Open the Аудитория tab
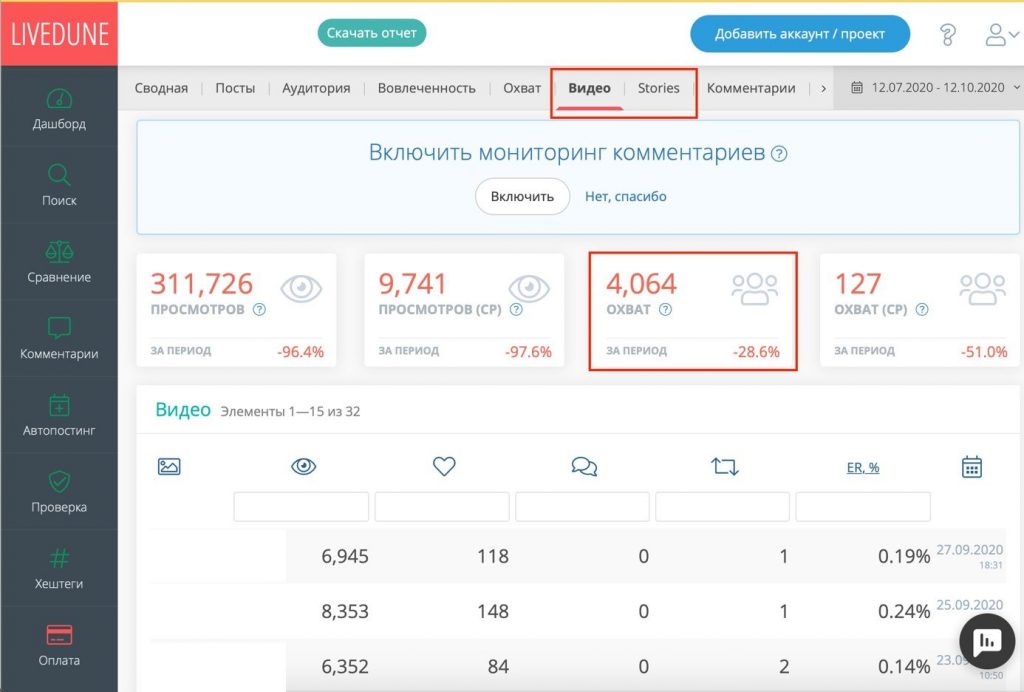This screenshot has width=1024, height=692. pyautogui.click(x=316, y=87)
